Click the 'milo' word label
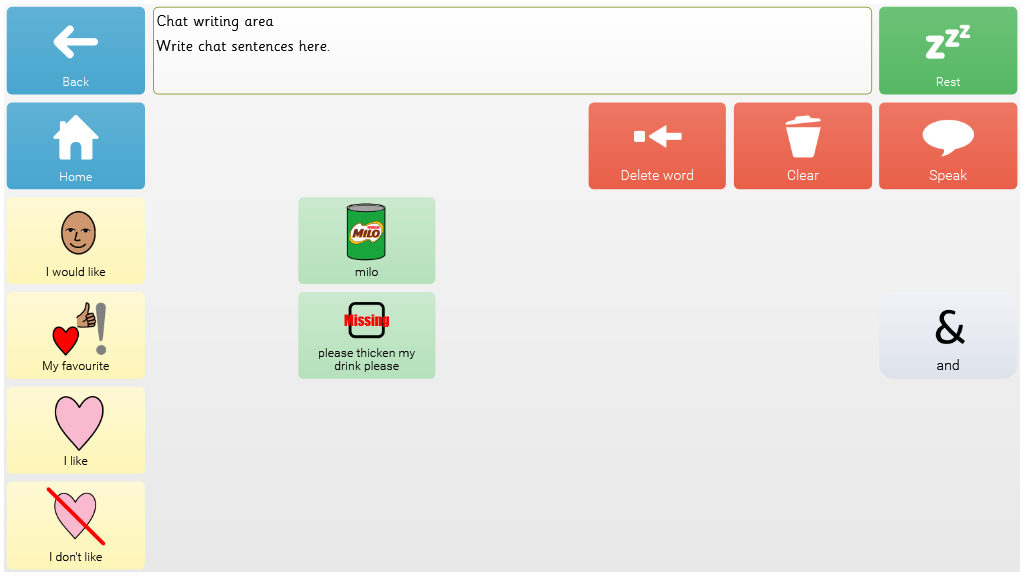 tap(366, 272)
